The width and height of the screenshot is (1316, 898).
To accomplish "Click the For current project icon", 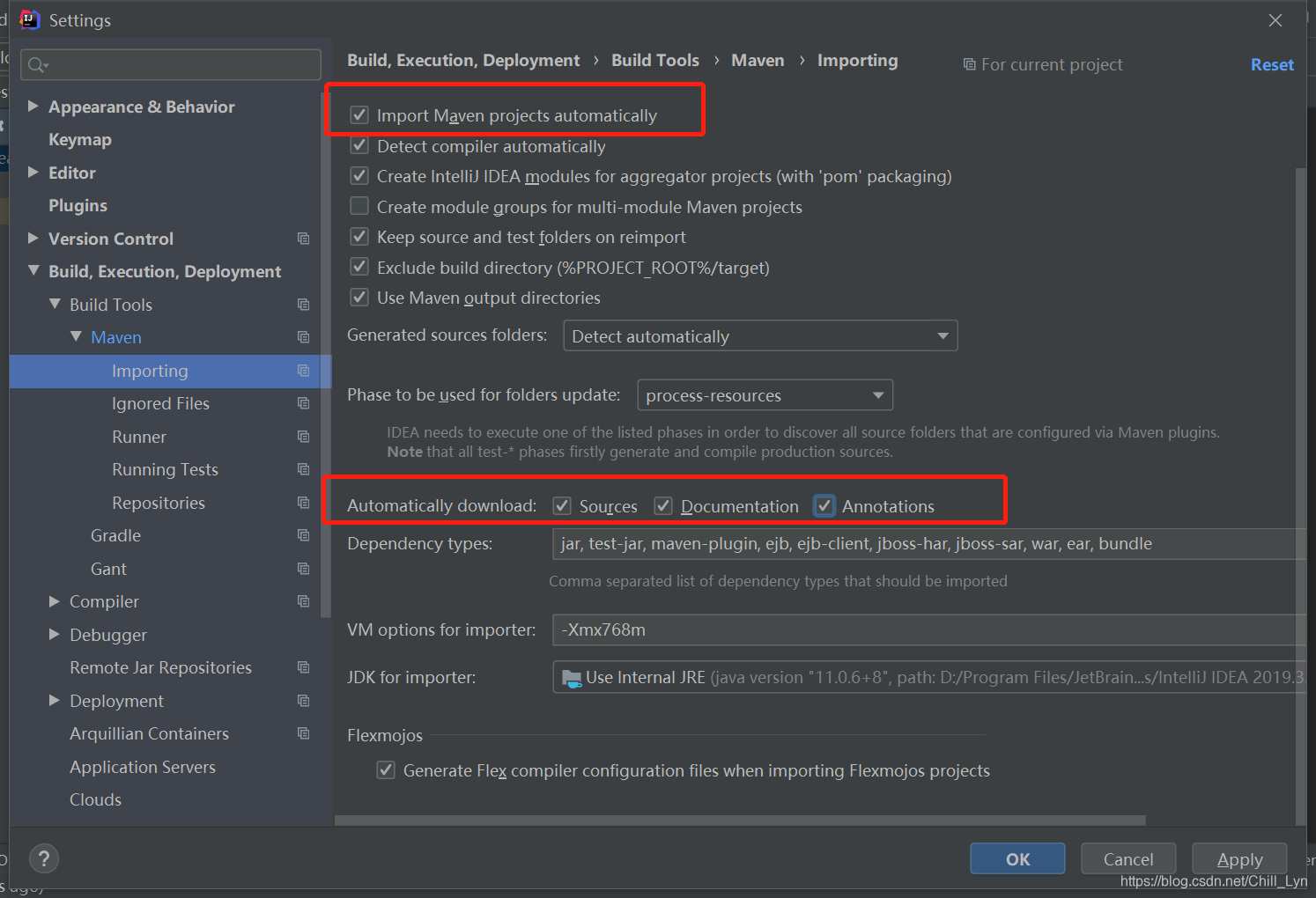I will (969, 64).
